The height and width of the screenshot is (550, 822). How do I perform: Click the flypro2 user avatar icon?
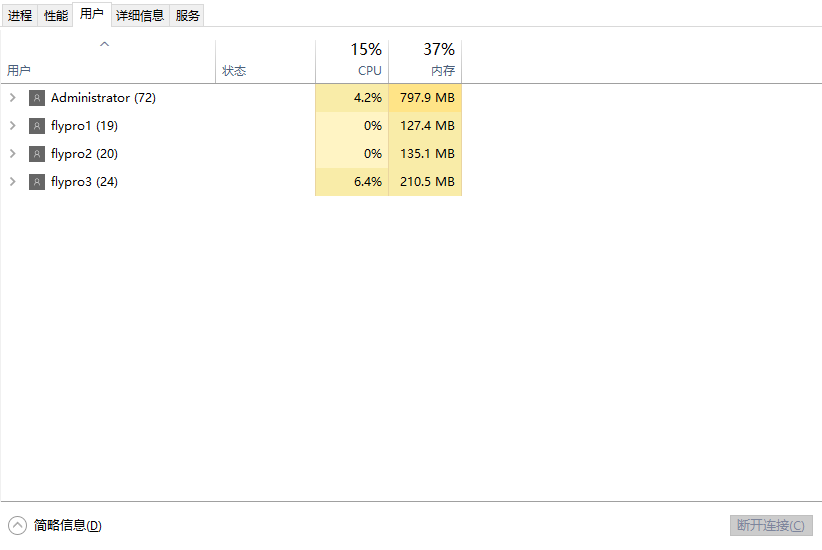[x=37, y=154]
